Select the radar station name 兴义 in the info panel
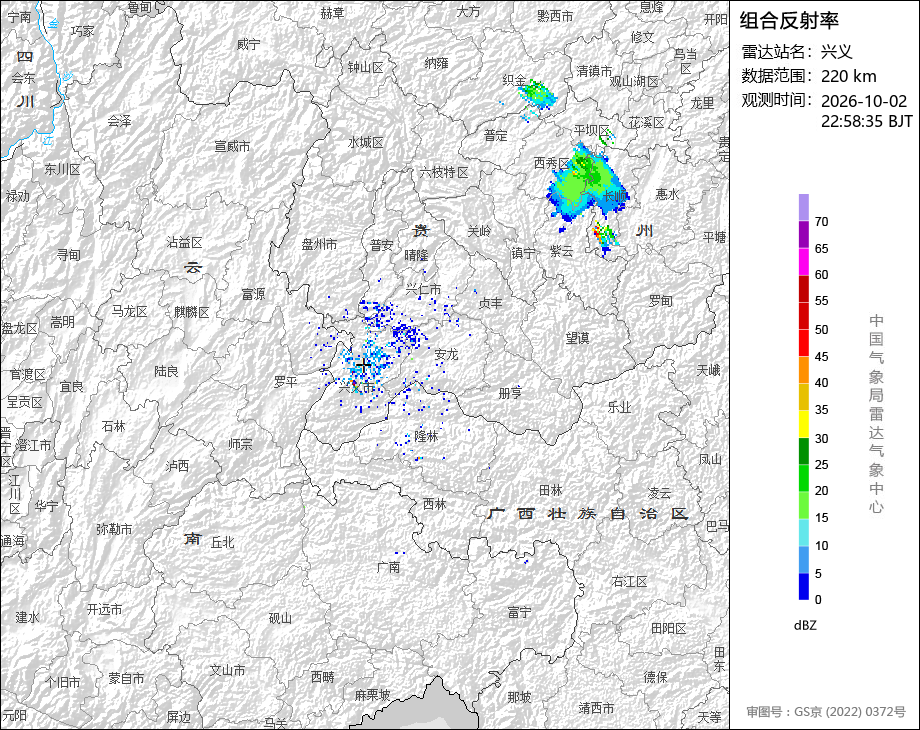Image resolution: width=920 pixels, height=730 pixels. click(836, 52)
